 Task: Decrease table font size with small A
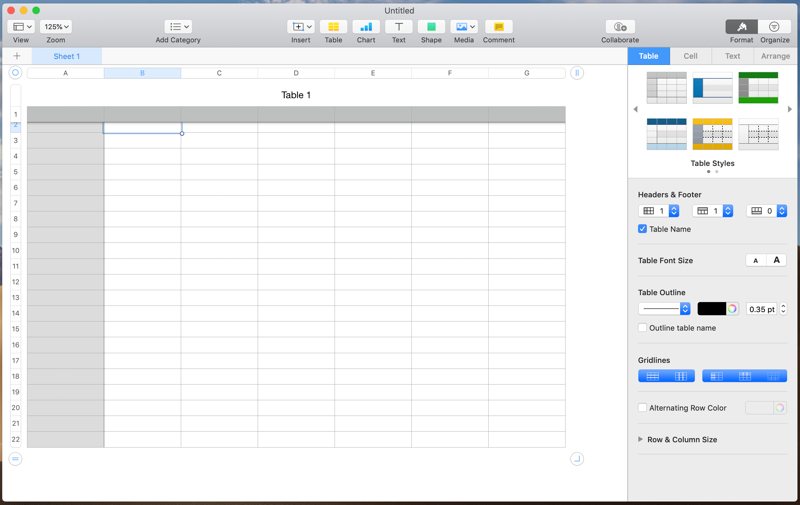pyautogui.click(x=756, y=261)
